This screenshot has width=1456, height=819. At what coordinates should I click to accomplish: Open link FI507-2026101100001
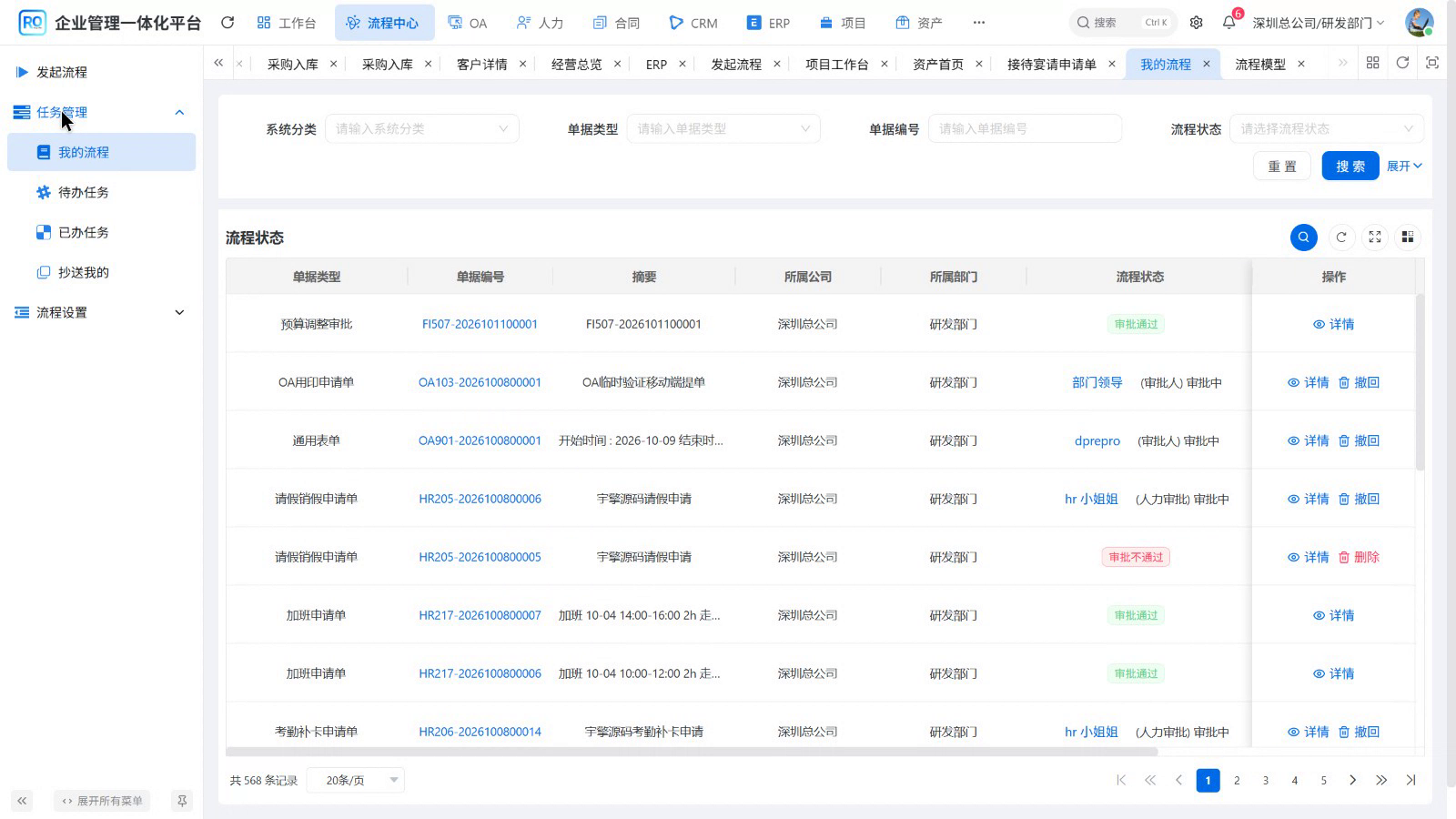click(480, 324)
